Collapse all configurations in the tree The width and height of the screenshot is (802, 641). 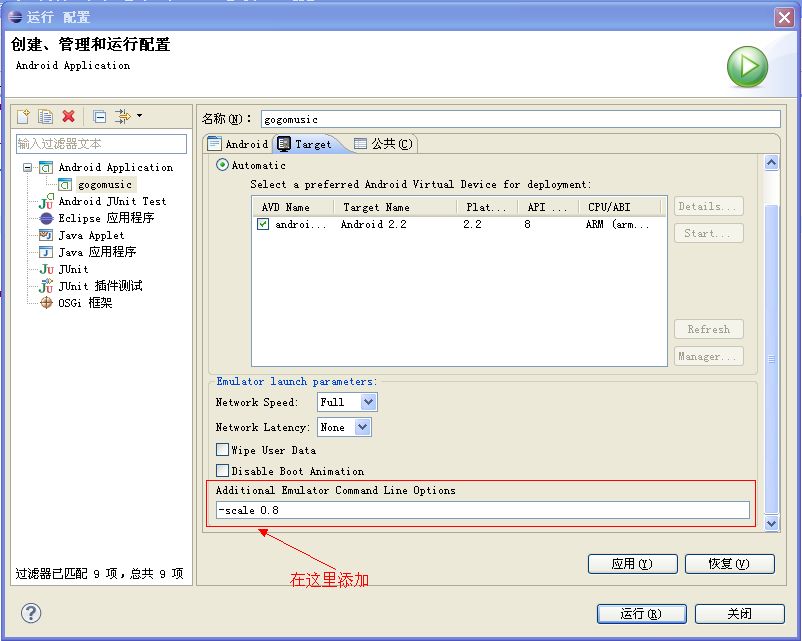click(x=100, y=117)
